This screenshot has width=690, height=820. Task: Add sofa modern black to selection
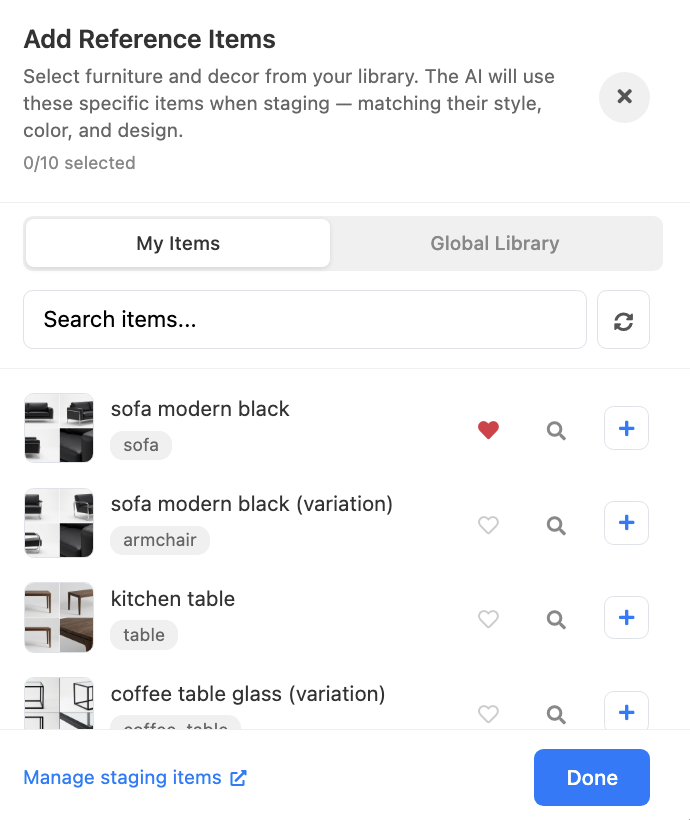626,428
